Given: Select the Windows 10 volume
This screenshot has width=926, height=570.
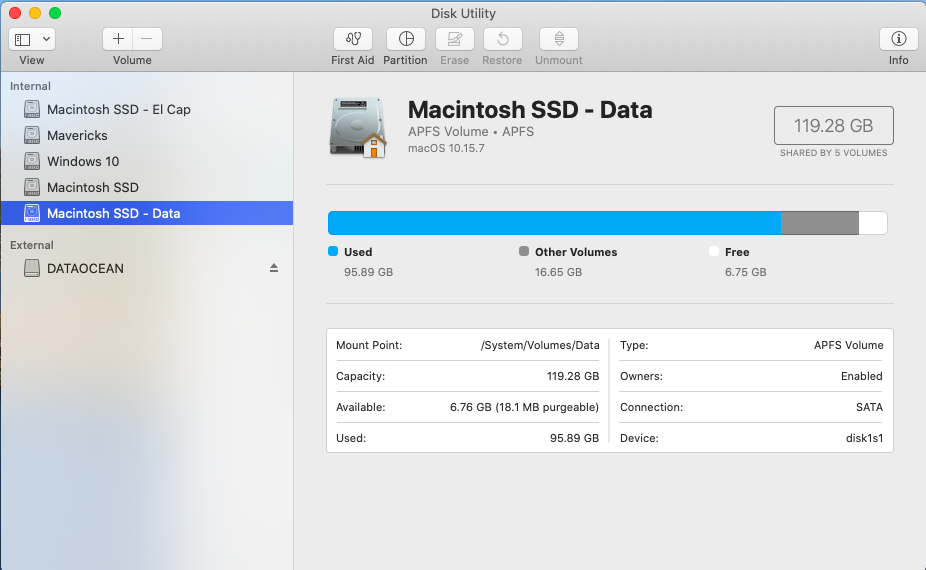Looking at the screenshot, I should click(146, 161).
